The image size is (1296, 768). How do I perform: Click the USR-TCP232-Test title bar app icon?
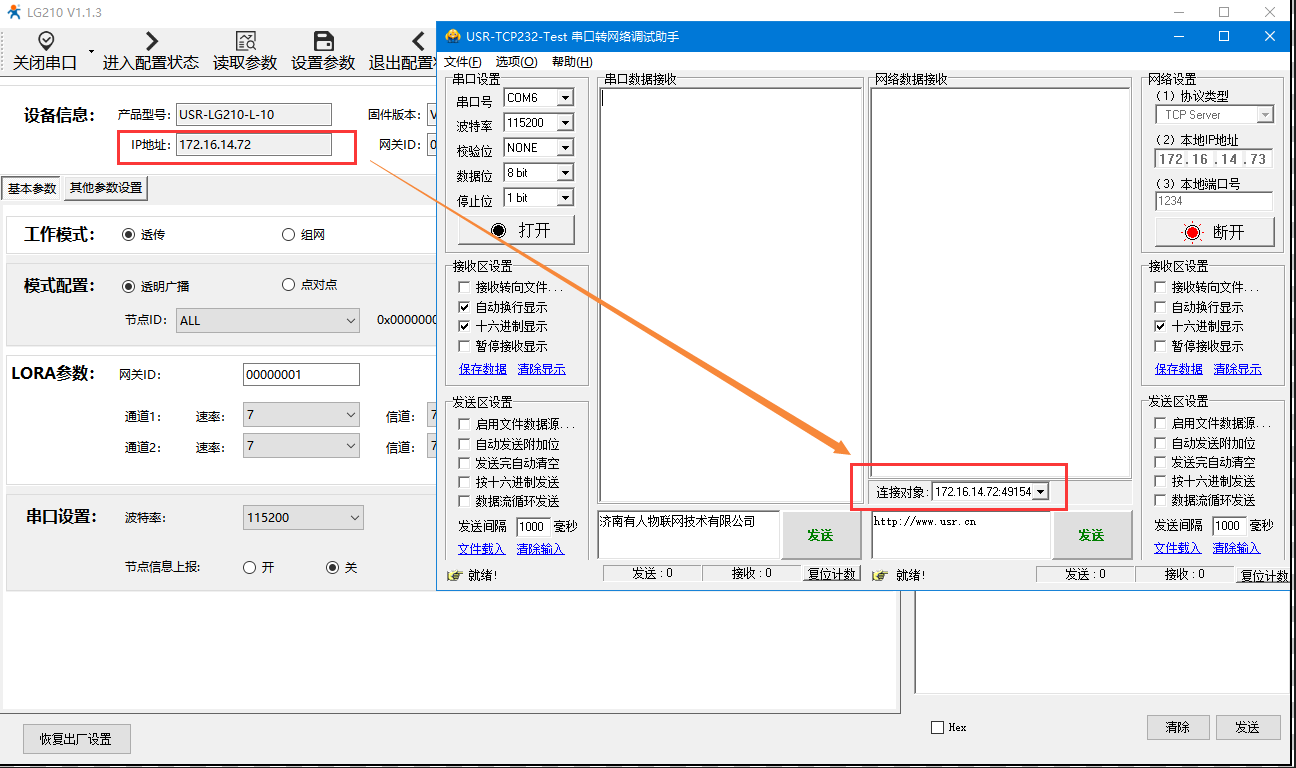pos(453,37)
